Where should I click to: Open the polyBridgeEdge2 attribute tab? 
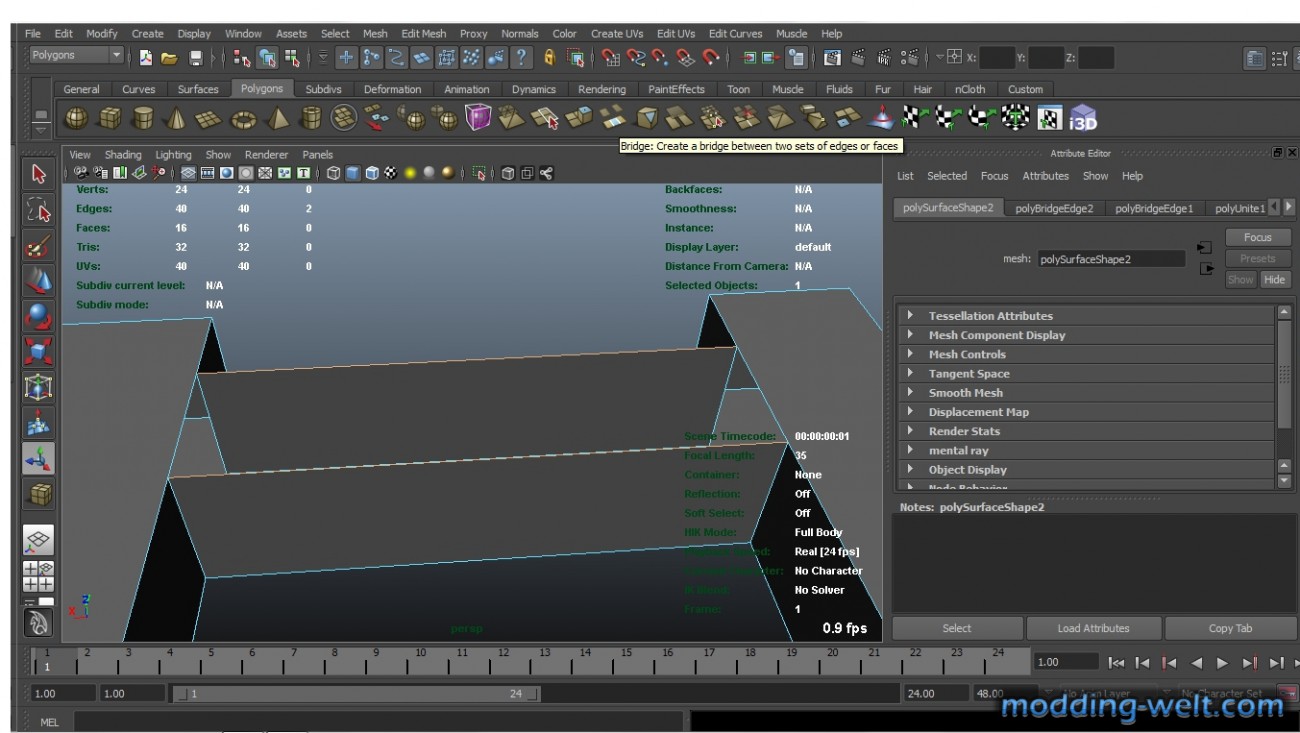click(x=1054, y=209)
